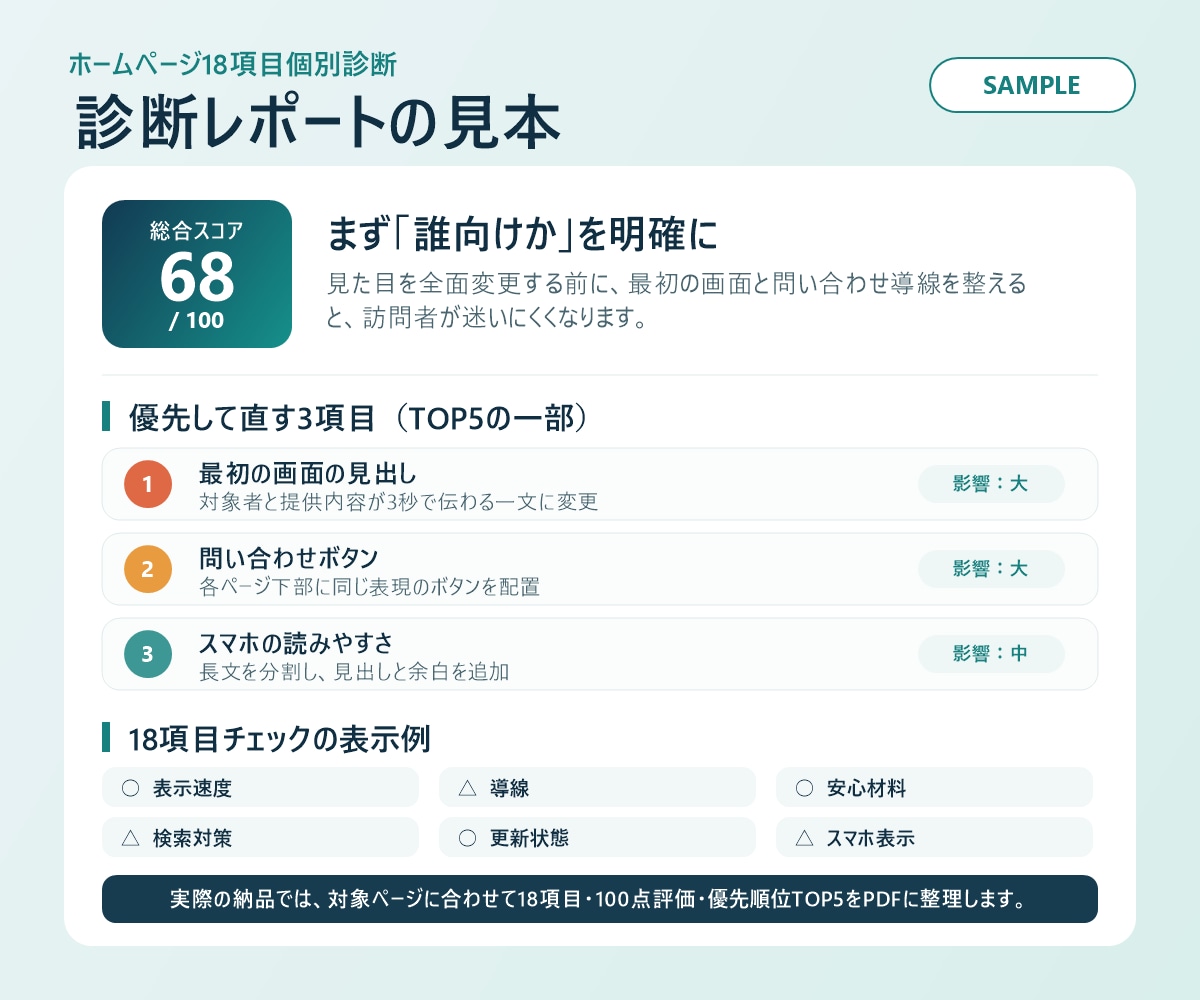Image resolution: width=1200 pixels, height=1000 pixels.
Task: Click the SAMPLE badge button
Action: (1032, 85)
